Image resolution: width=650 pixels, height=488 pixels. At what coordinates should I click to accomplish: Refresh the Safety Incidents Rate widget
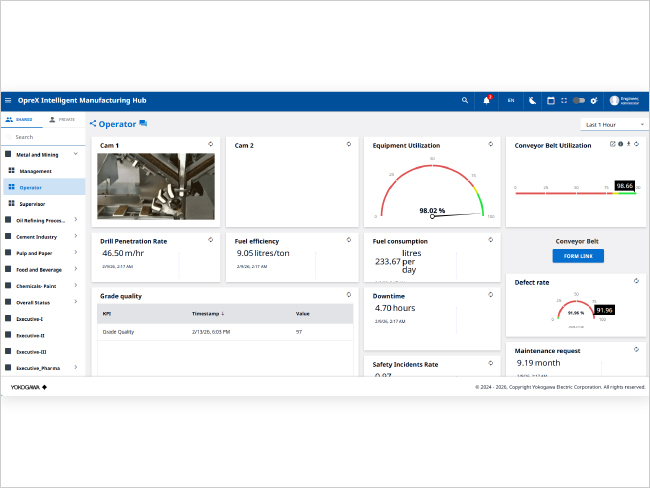(x=491, y=363)
